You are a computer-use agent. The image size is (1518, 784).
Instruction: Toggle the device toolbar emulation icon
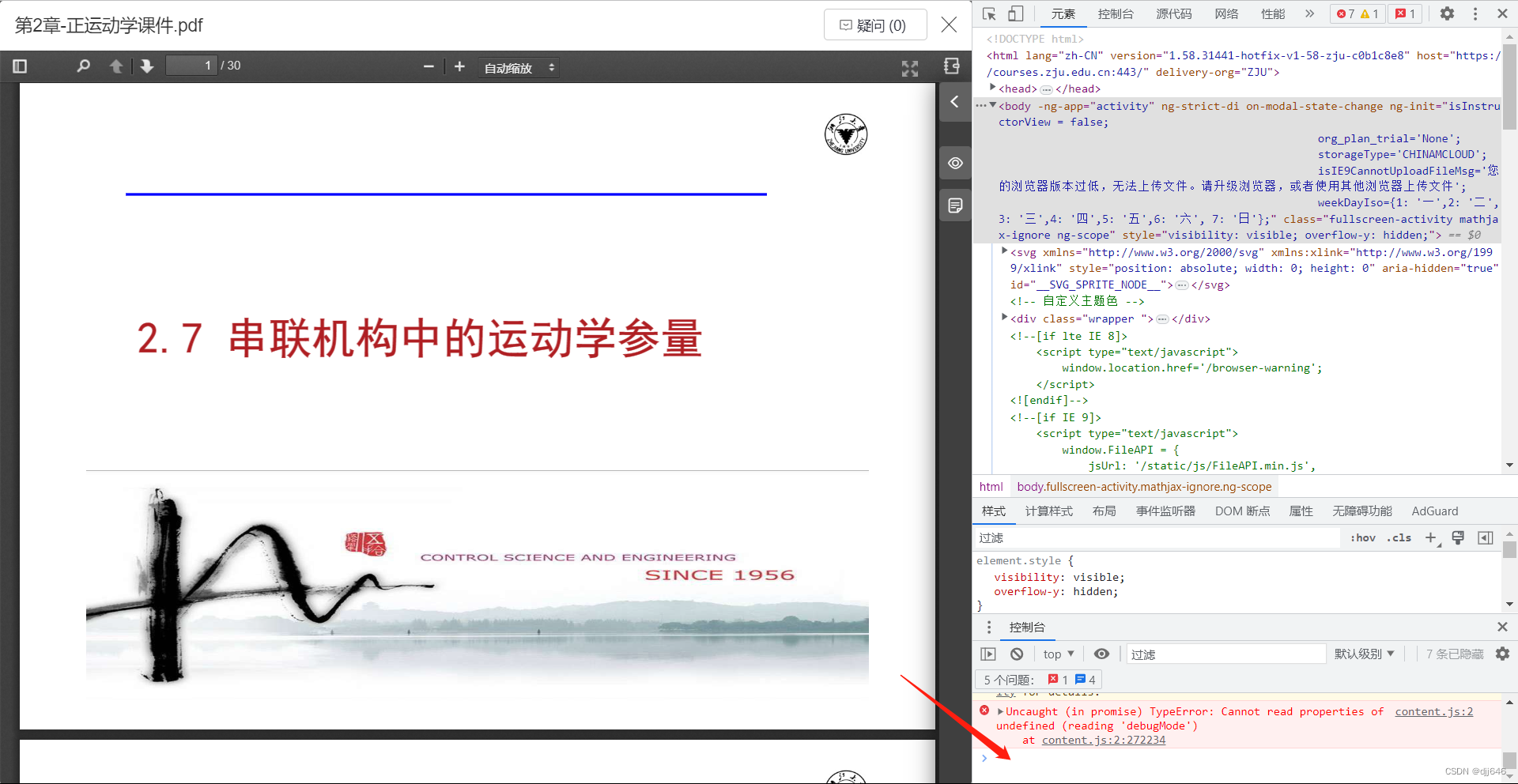(1015, 13)
